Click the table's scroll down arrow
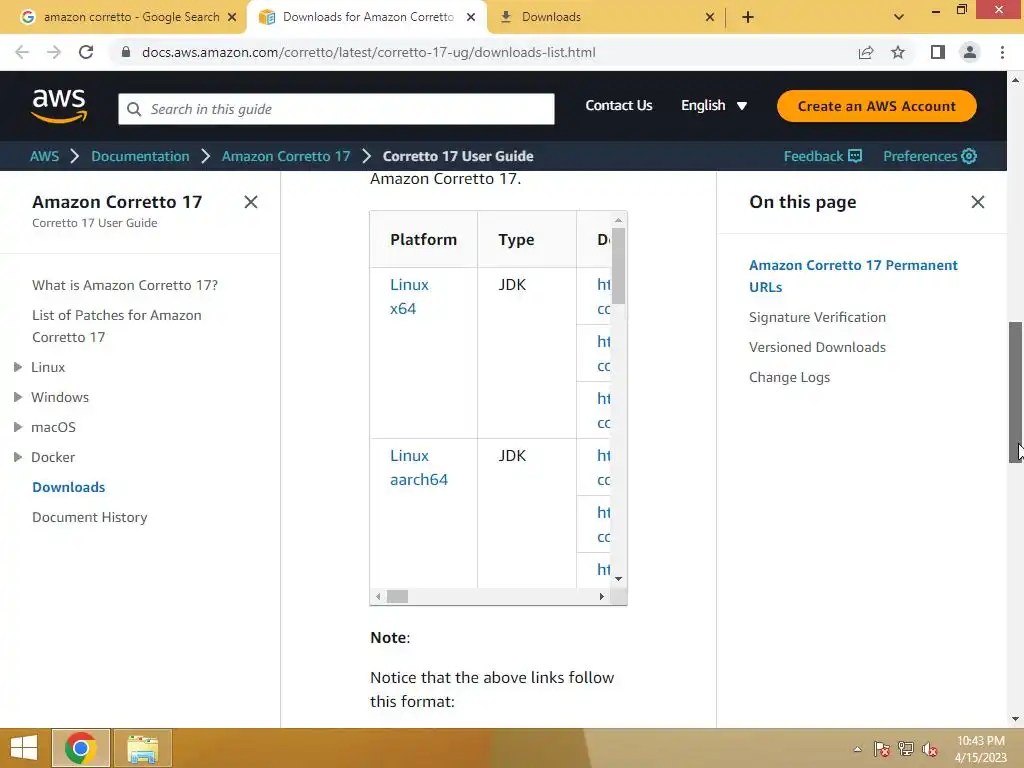Screen dimensions: 1024x768 [x=618, y=579]
